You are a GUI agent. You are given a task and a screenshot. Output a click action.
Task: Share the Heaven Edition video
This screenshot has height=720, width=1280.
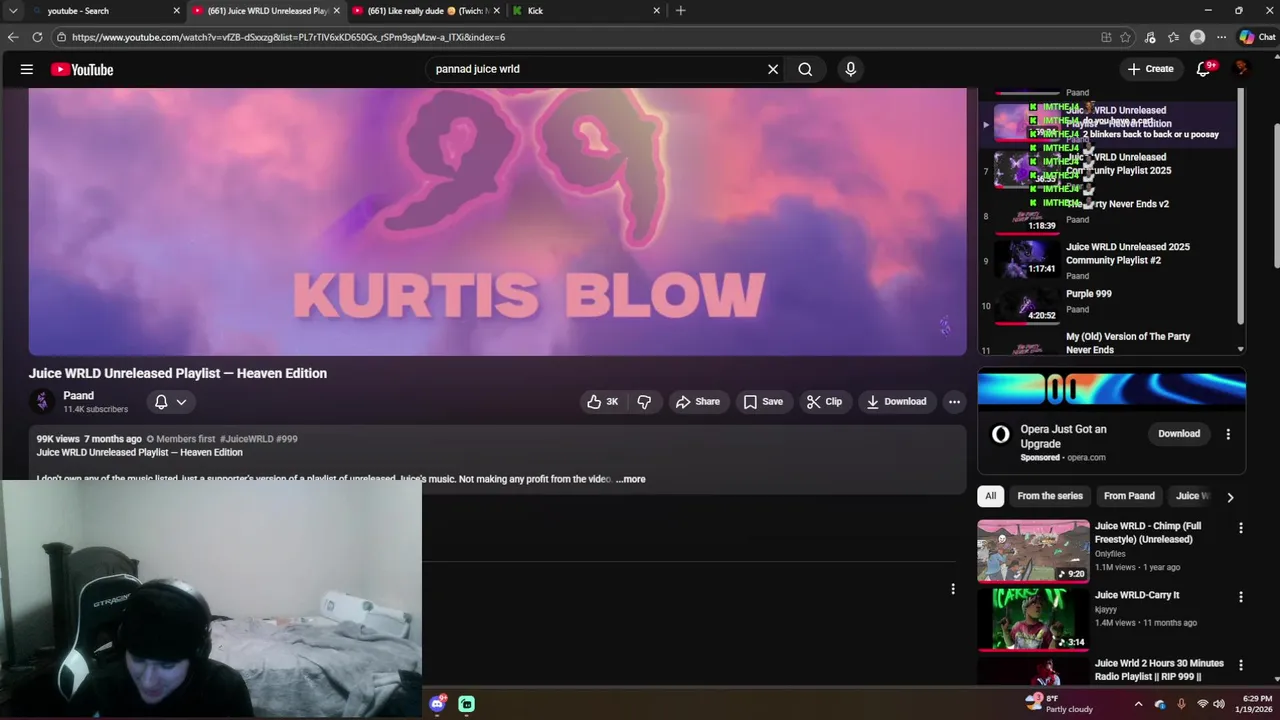(698, 402)
